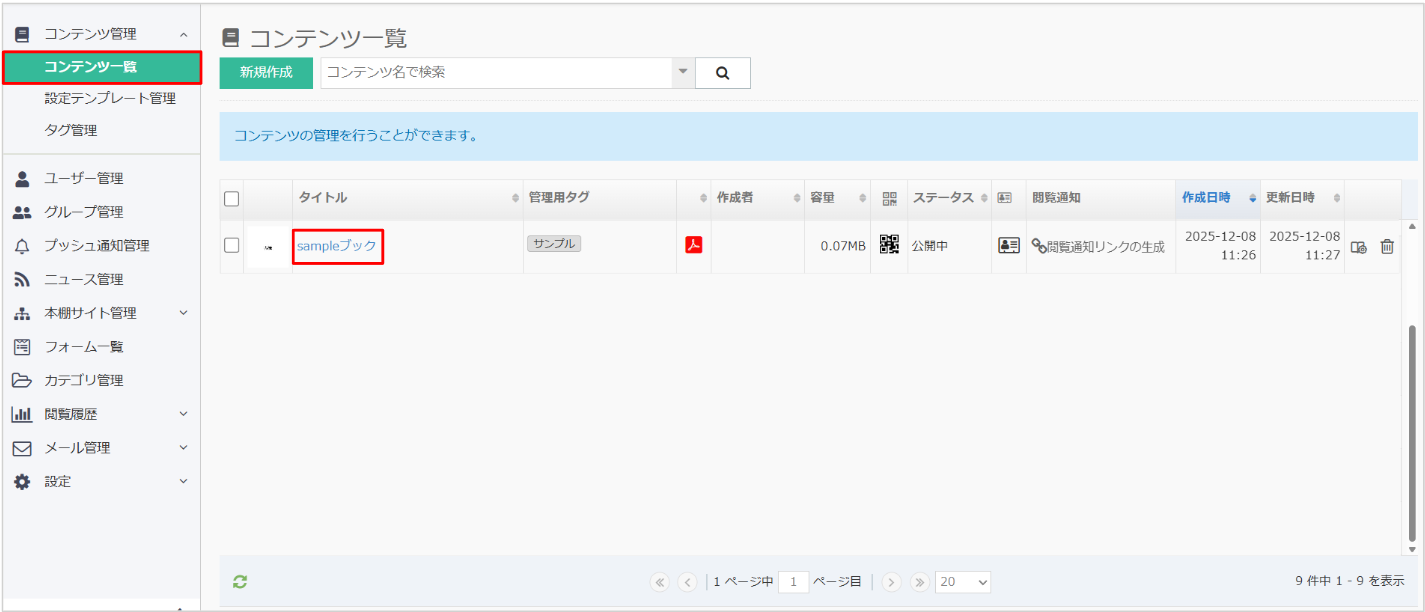
Task: Click the vertical table scrollbar
Action: pos(1412,430)
